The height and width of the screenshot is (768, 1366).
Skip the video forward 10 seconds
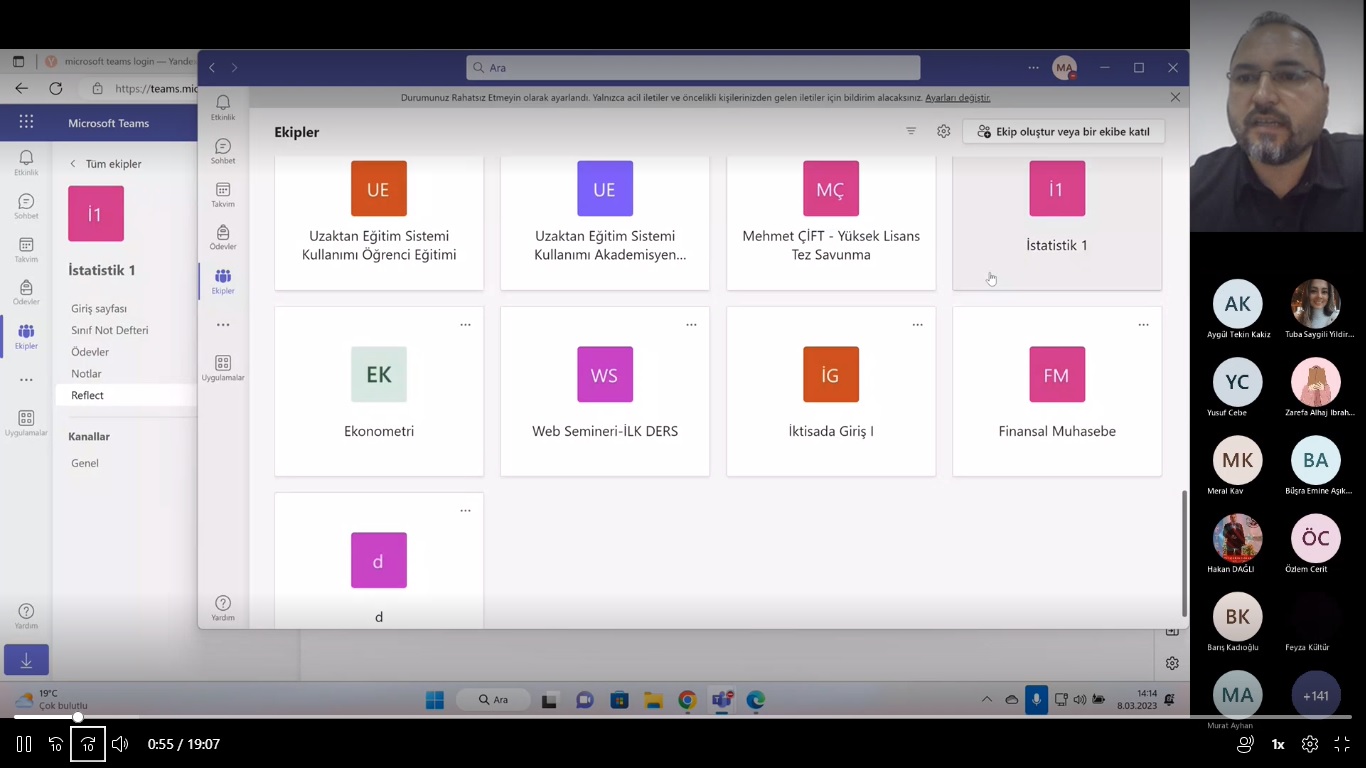[88, 744]
